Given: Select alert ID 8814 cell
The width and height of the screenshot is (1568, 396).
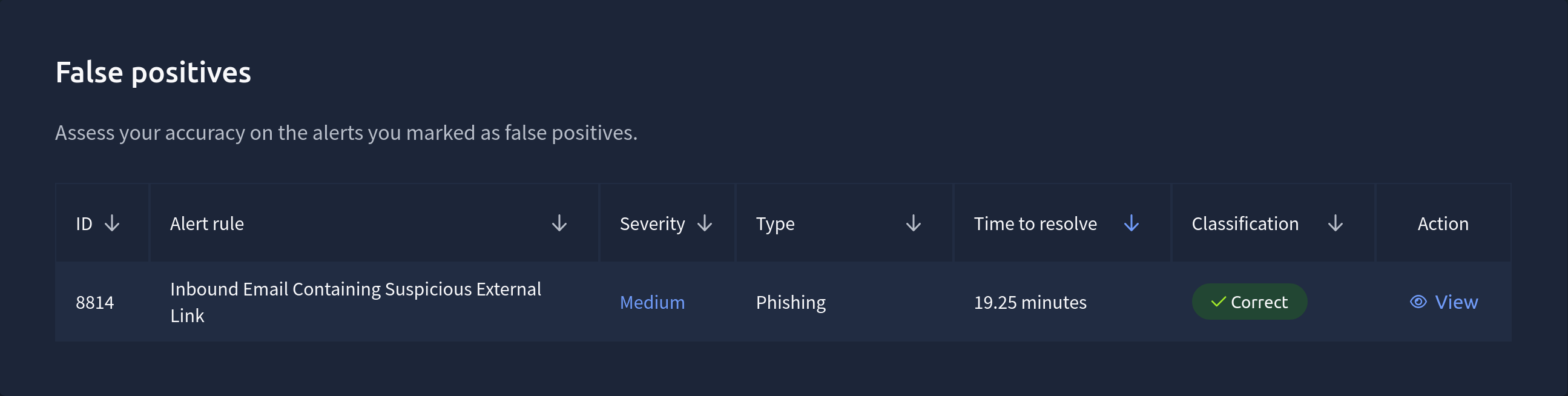Looking at the screenshot, I should coord(95,302).
